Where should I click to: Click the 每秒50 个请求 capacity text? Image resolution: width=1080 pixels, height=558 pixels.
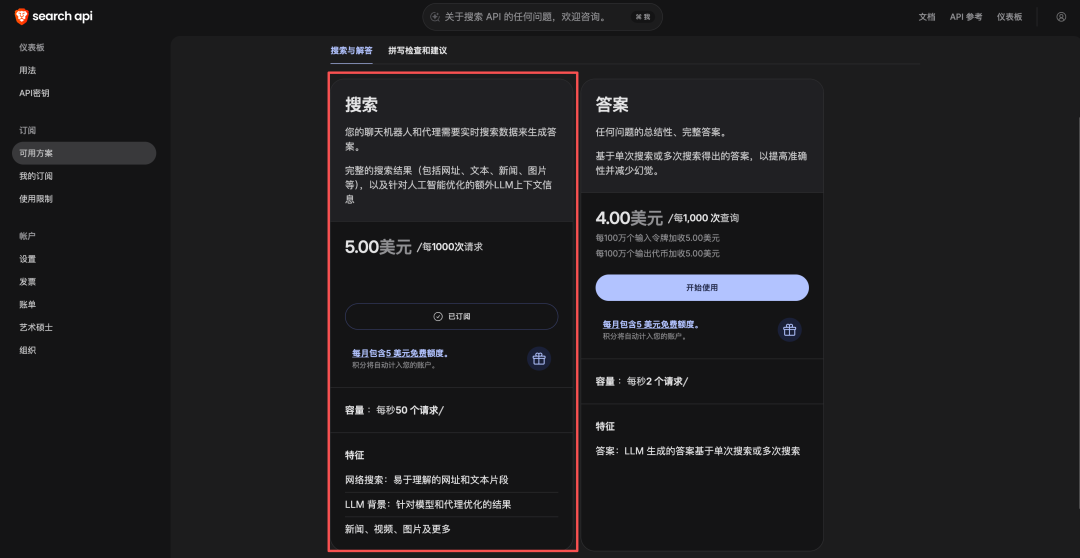coord(410,410)
